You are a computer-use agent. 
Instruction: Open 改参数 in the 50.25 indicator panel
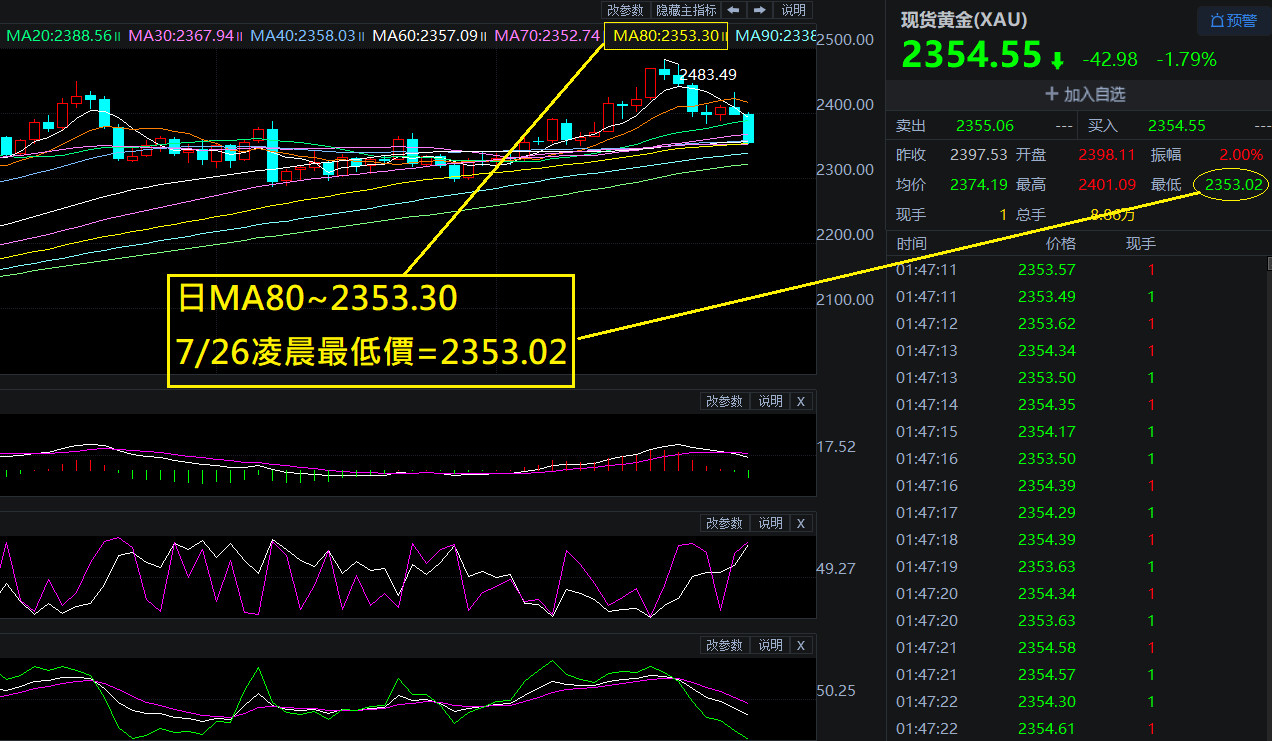tap(725, 645)
